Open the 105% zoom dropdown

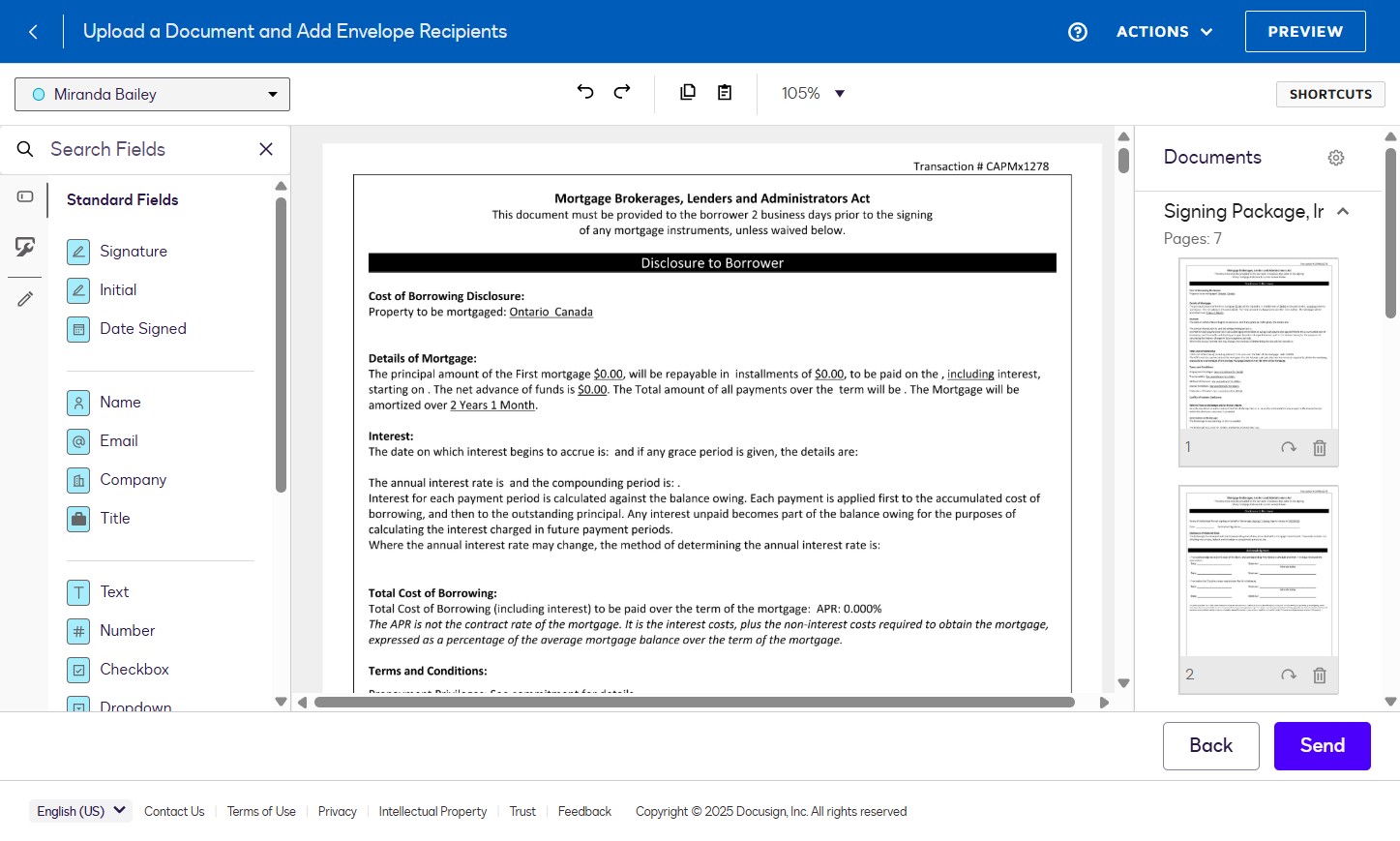tap(814, 94)
